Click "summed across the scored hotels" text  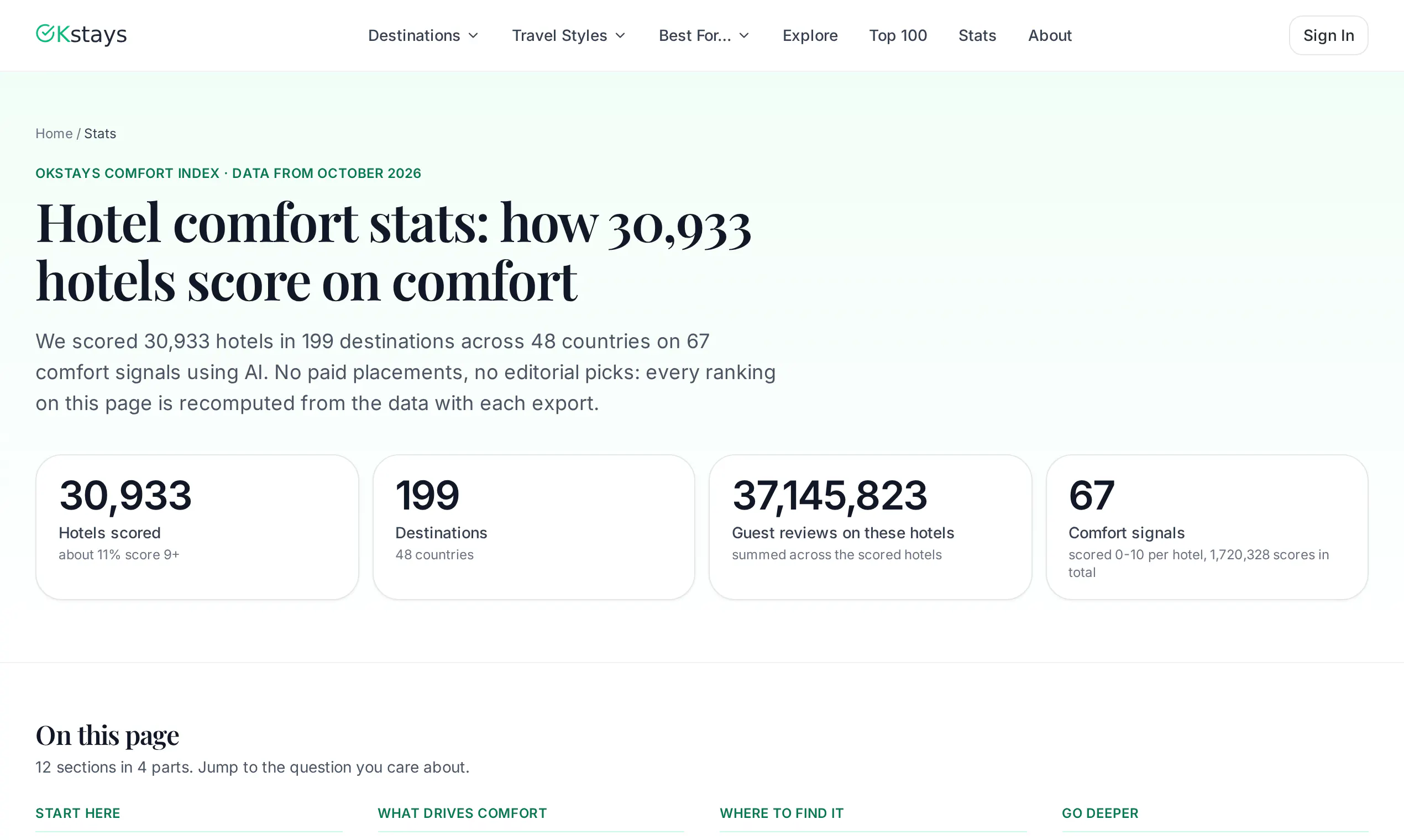[x=837, y=555]
